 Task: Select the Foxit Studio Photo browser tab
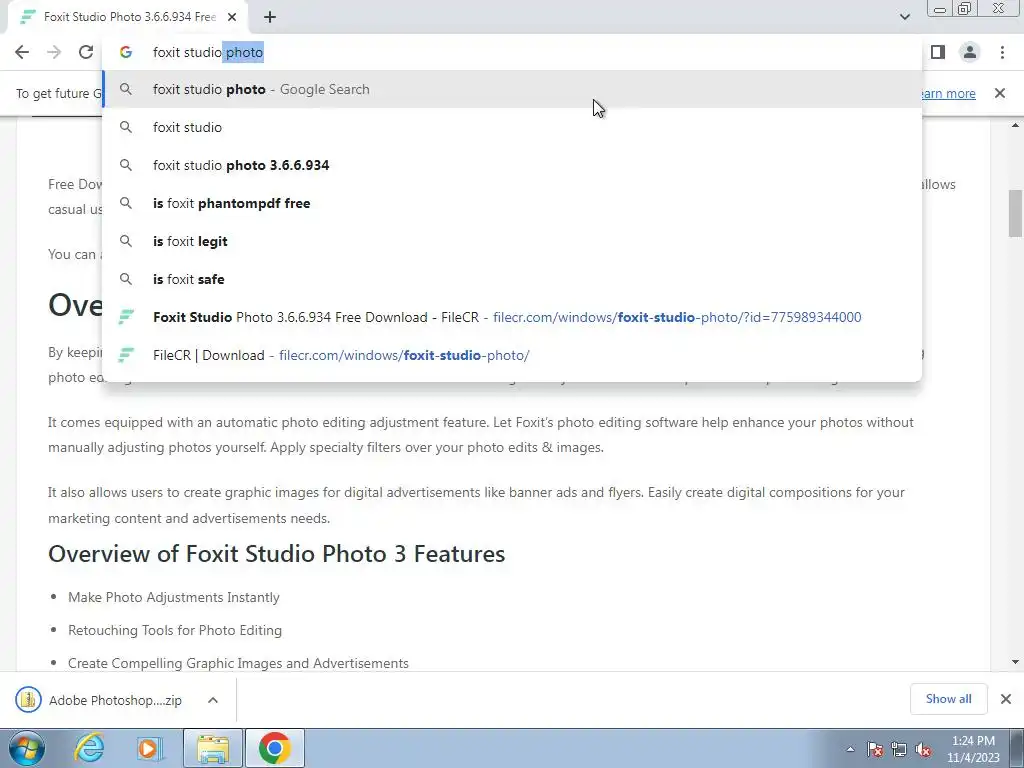(x=129, y=17)
